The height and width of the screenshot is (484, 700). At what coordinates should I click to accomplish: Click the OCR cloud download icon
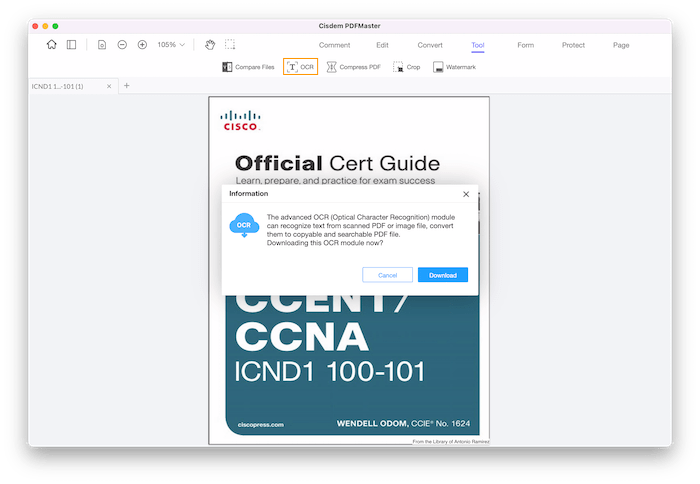pos(244,225)
